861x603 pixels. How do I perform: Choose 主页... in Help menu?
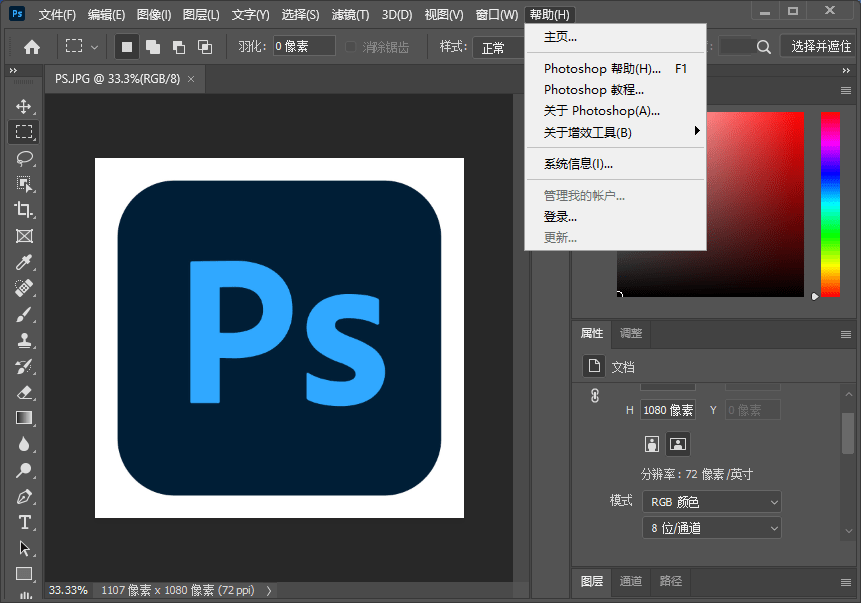pyautogui.click(x=616, y=37)
